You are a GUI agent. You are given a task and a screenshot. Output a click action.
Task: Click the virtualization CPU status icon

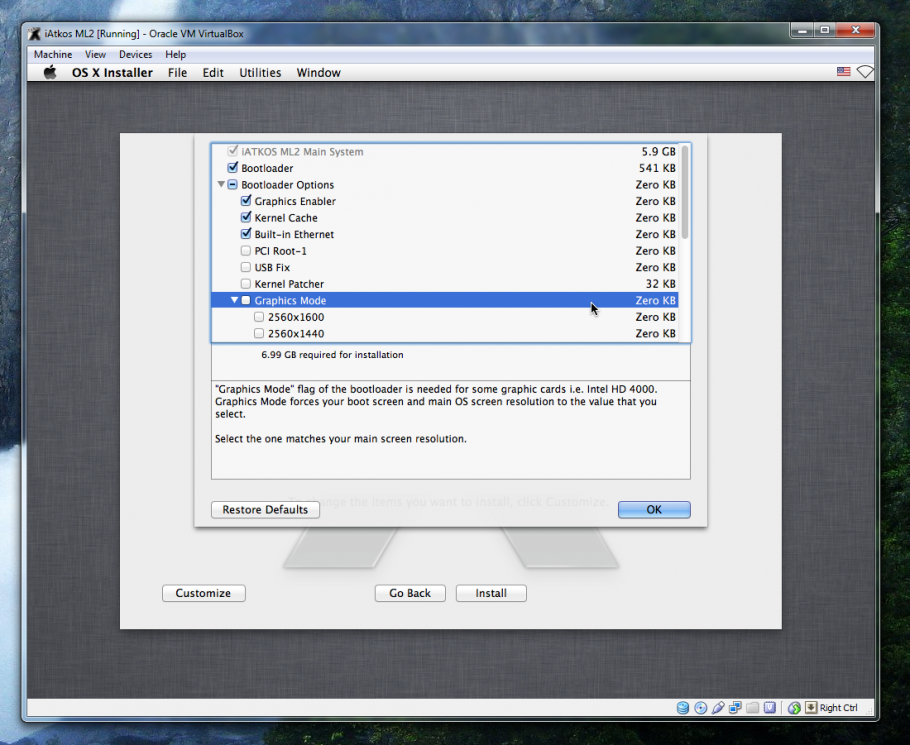click(770, 707)
